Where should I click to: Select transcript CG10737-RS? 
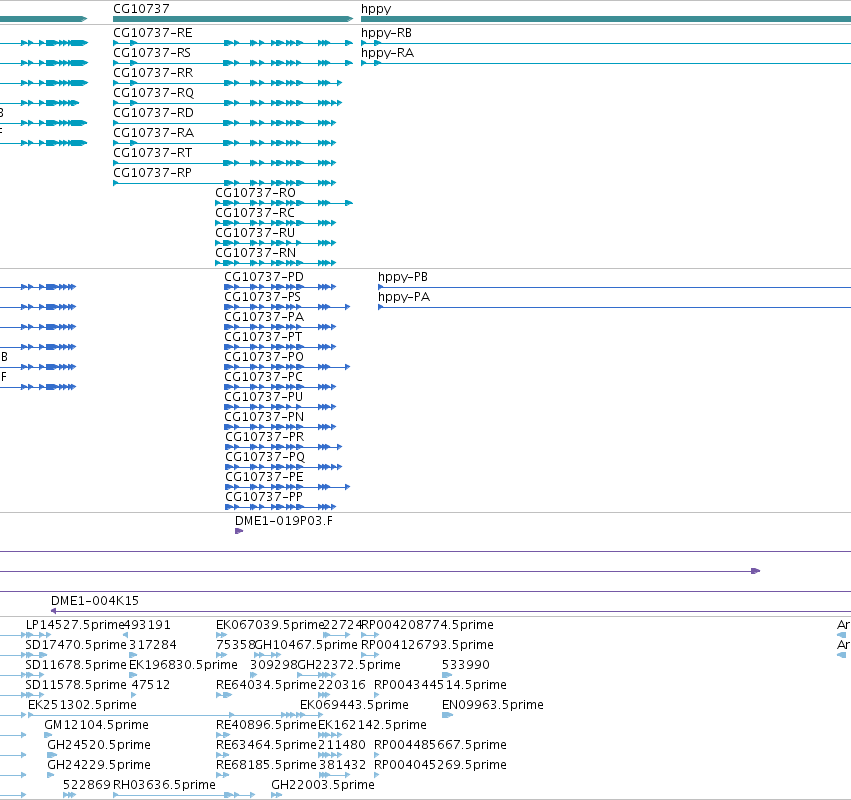(x=152, y=53)
